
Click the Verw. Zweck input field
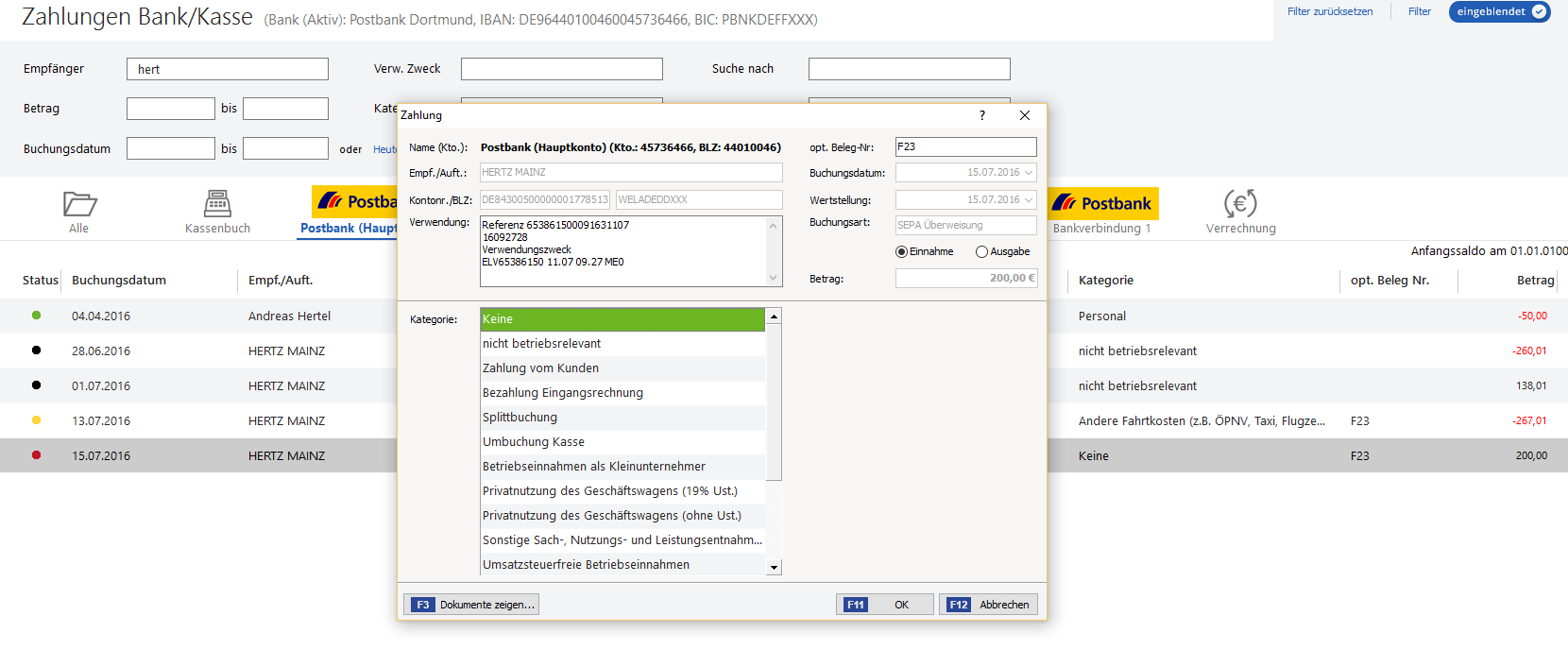[x=562, y=69]
